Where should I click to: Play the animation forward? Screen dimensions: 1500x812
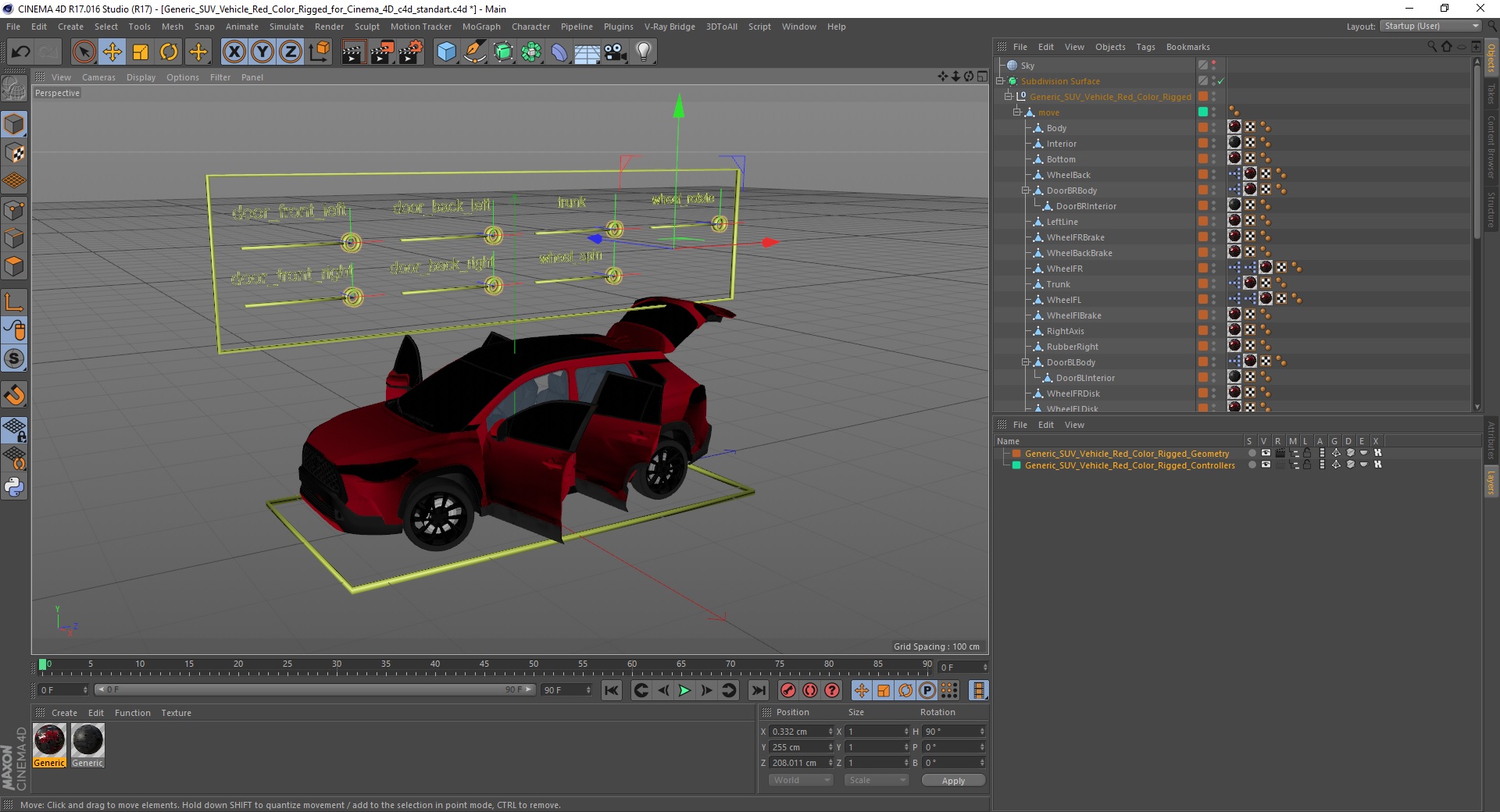pos(684,690)
